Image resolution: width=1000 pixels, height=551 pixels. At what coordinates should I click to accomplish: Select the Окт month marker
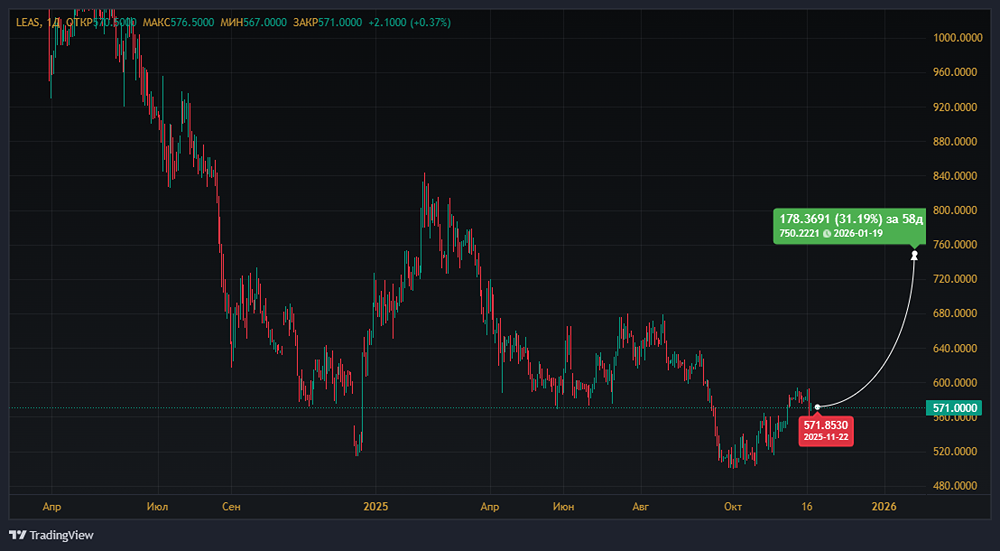pyautogui.click(x=733, y=506)
